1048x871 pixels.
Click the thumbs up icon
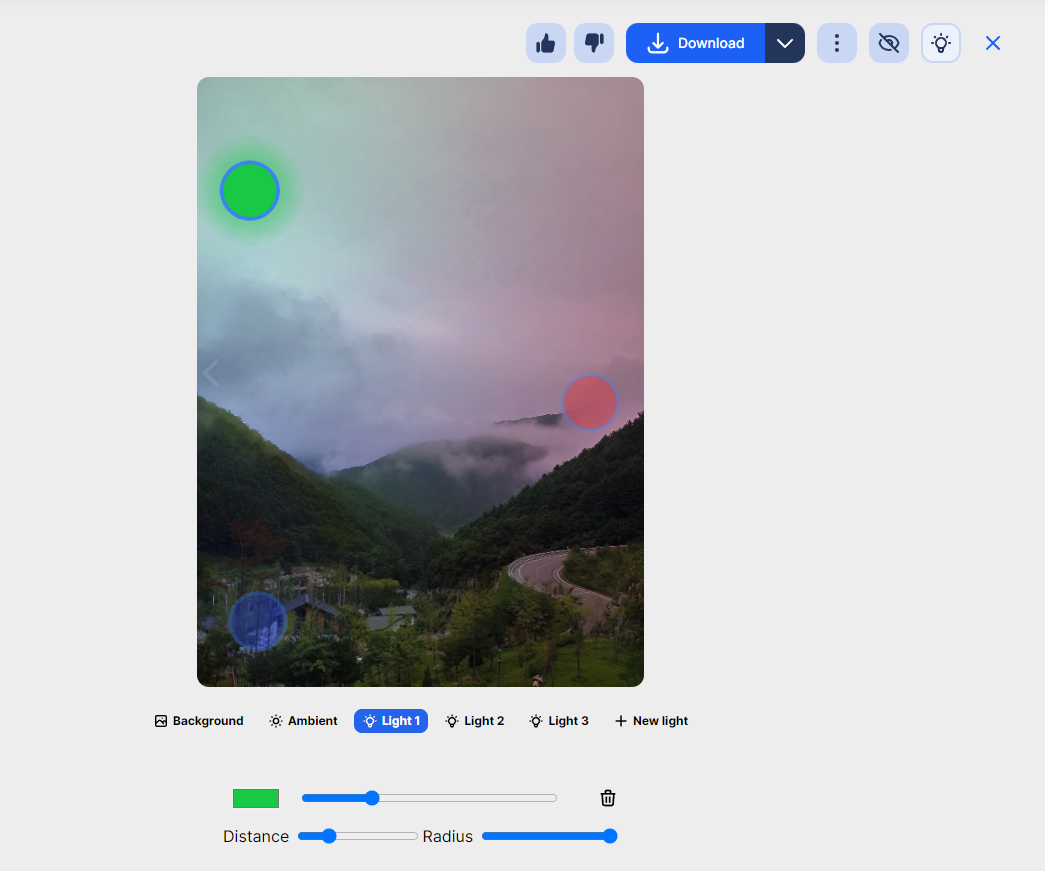pyautogui.click(x=545, y=43)
